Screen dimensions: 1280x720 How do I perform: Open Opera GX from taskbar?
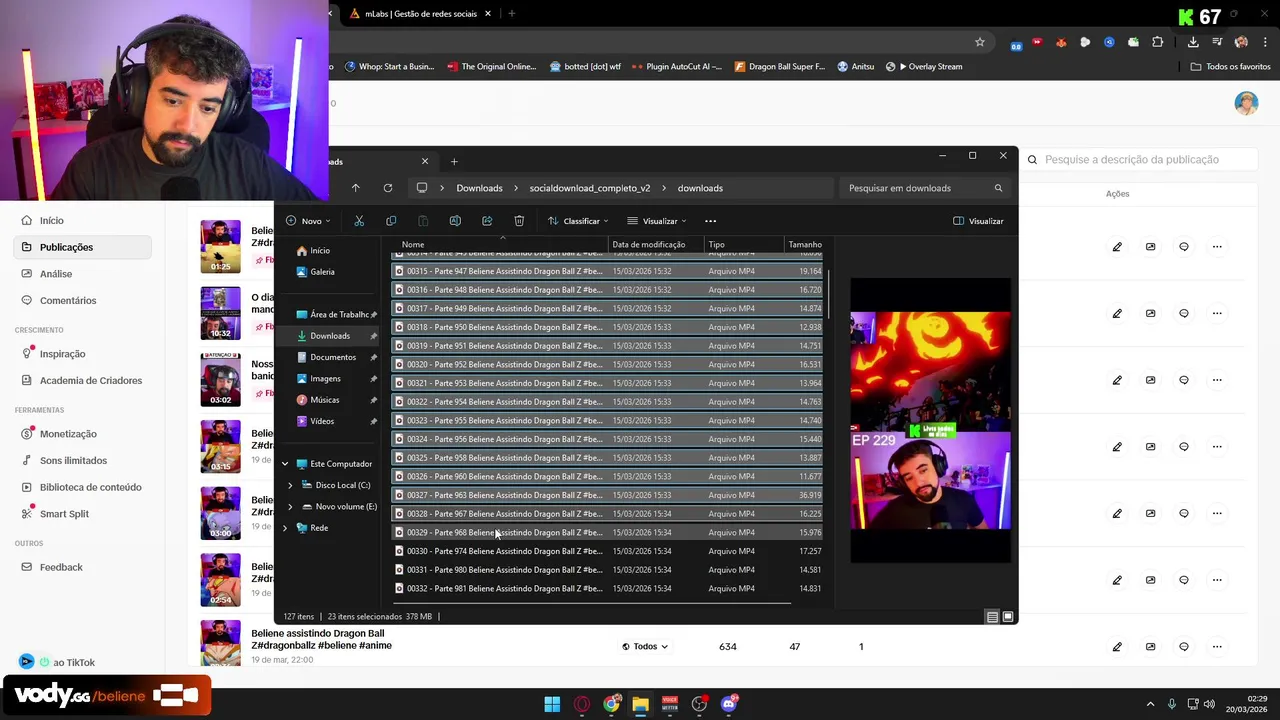(x=582, y=704)
